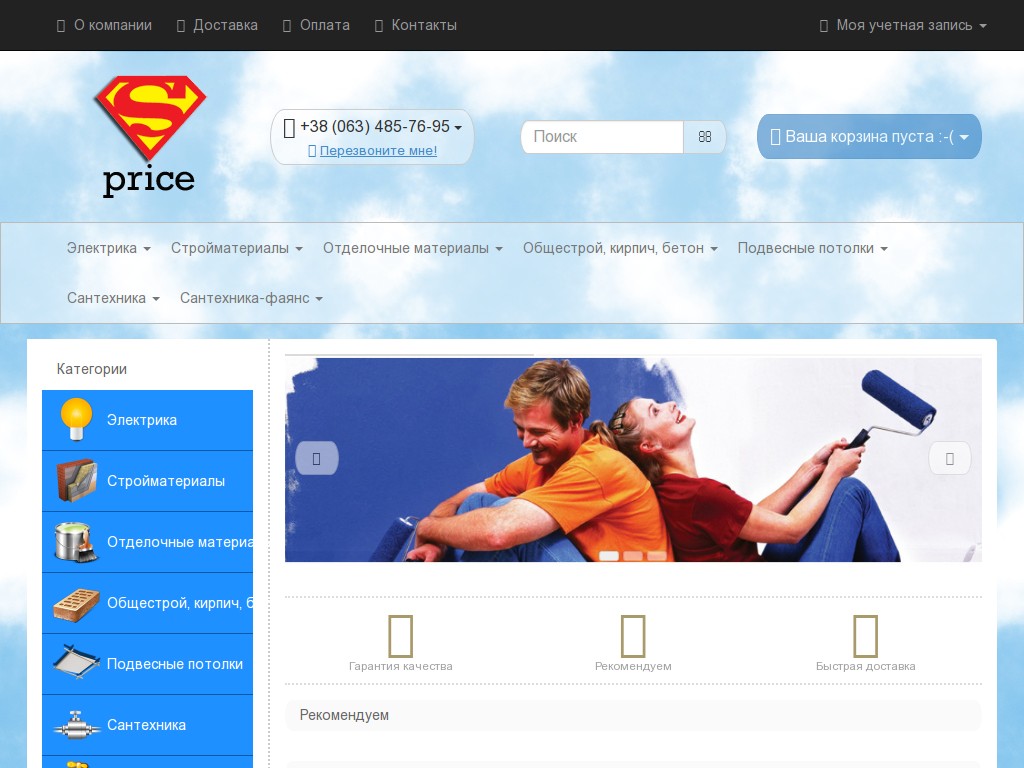Screen dimensions: 1024x768
Task: Click the Стройматериалы wall icon in the sidebar
Action: pos(76,481)
